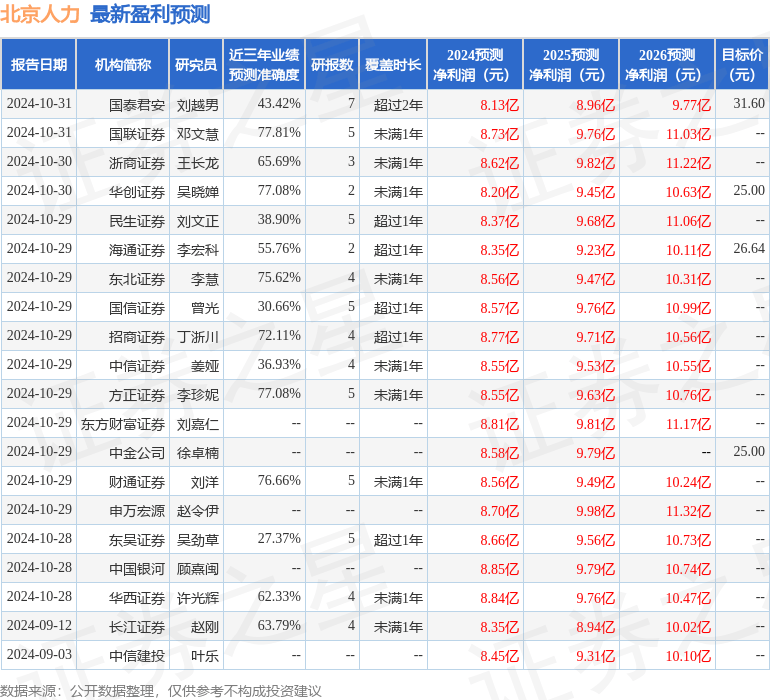The height and width of the screenshot is (700, 770).
Task: Click the 2024-09-12 report date
Action: pos(39,625)
